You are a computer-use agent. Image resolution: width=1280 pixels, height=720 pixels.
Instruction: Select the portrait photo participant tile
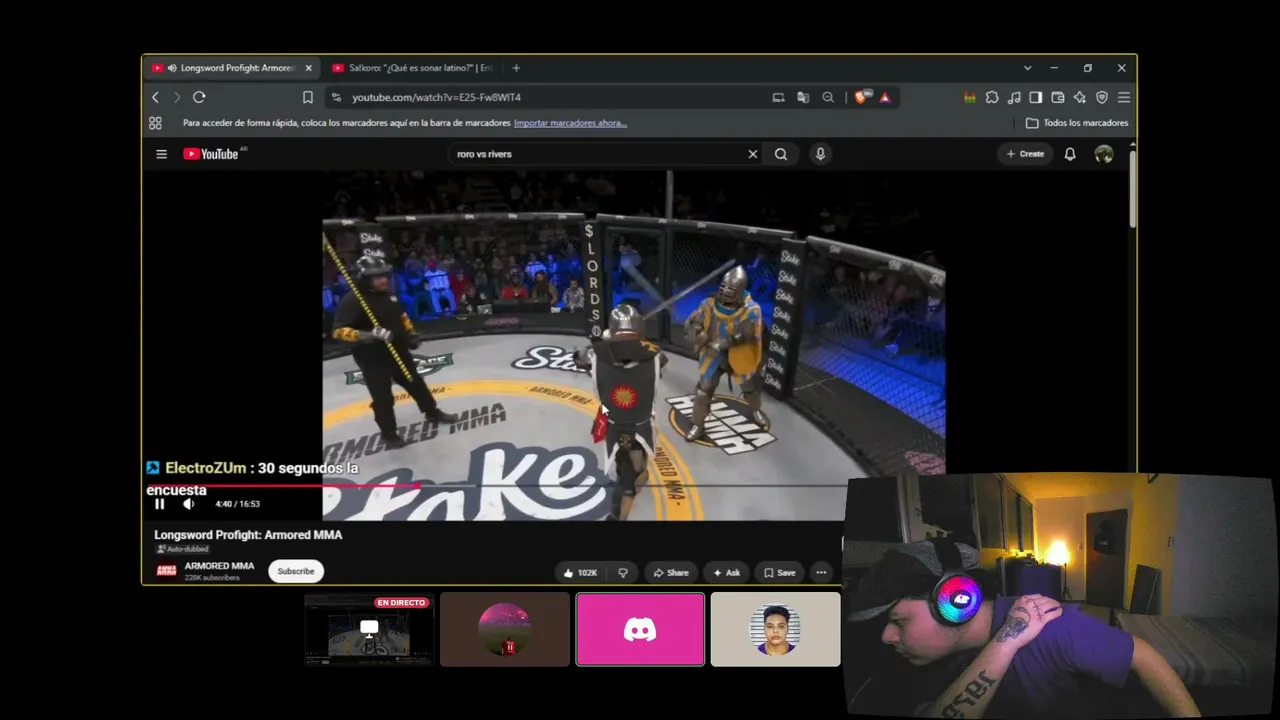[776, 629]
